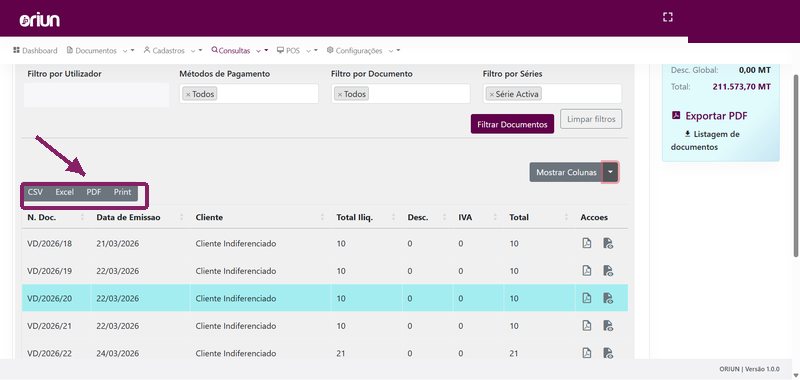The width and height of the screenshot is (800, 380).
Task: Export table as CSV
Action: click(35, 192)
